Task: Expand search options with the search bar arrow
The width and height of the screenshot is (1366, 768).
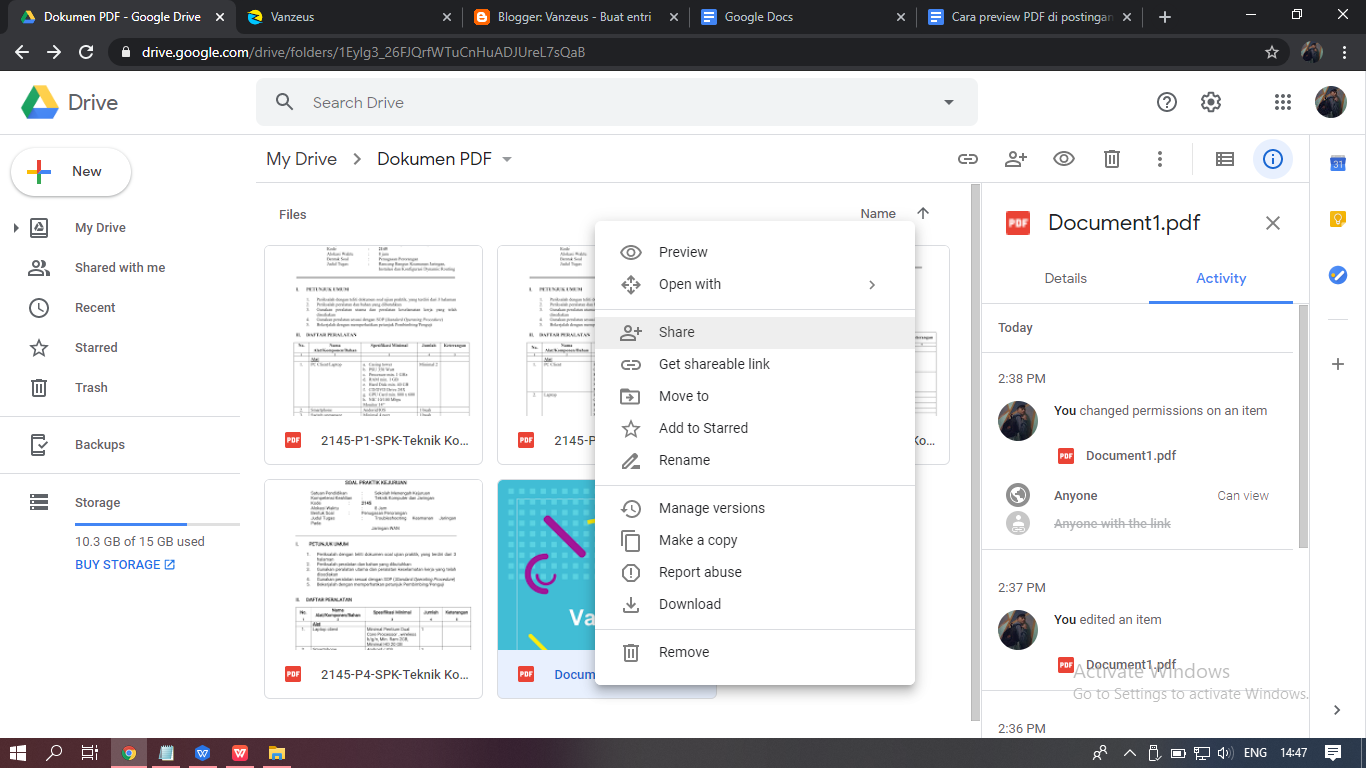Action: coord(947,102)
